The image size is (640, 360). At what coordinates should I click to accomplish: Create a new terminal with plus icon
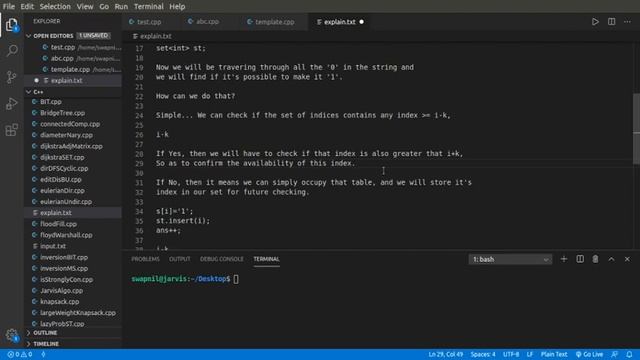(x=564, y=259)
